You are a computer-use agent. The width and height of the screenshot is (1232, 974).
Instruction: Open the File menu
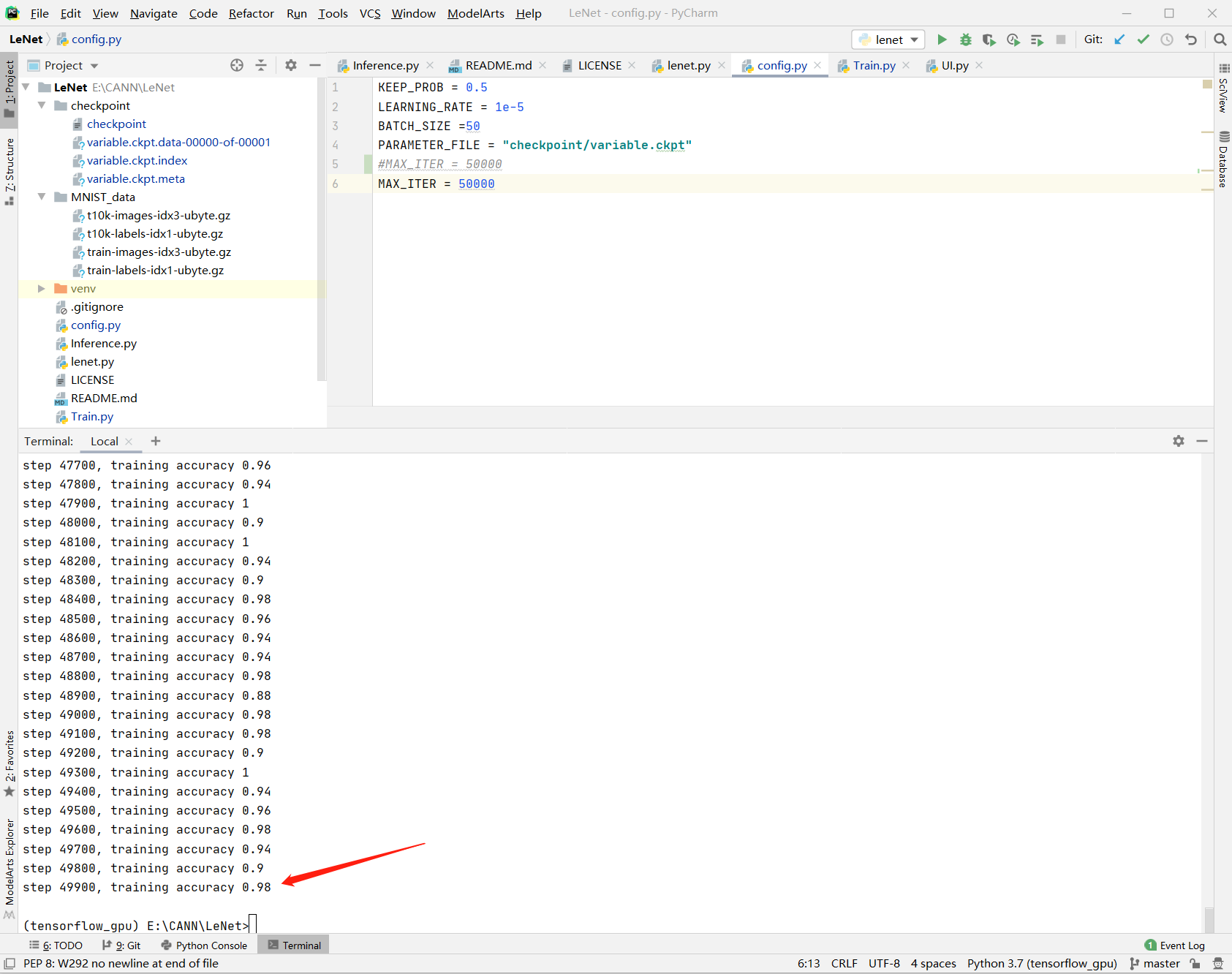coord(39,13)
